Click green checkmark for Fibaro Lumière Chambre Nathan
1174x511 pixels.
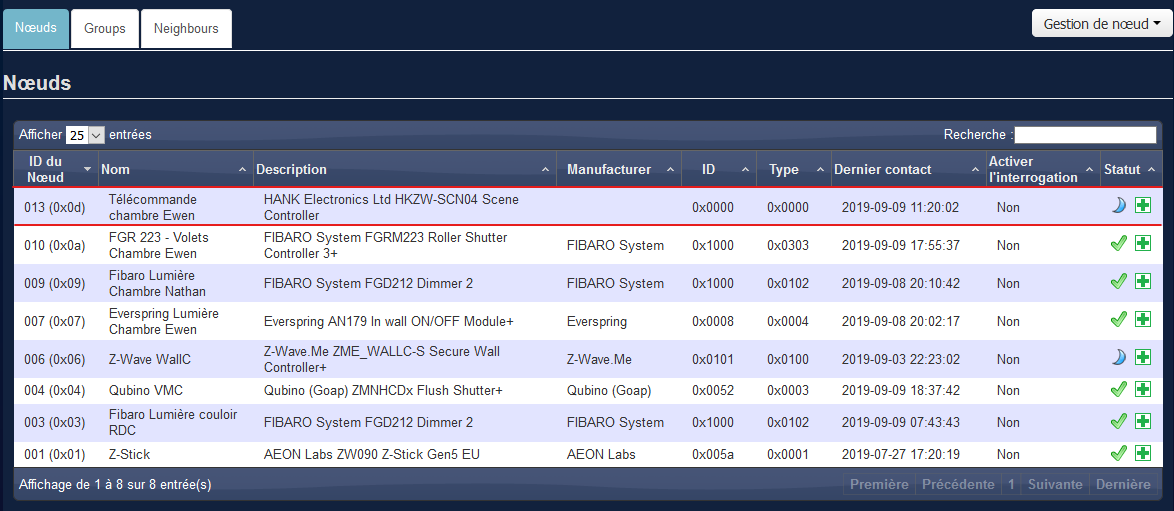[x=1119, y=282]
